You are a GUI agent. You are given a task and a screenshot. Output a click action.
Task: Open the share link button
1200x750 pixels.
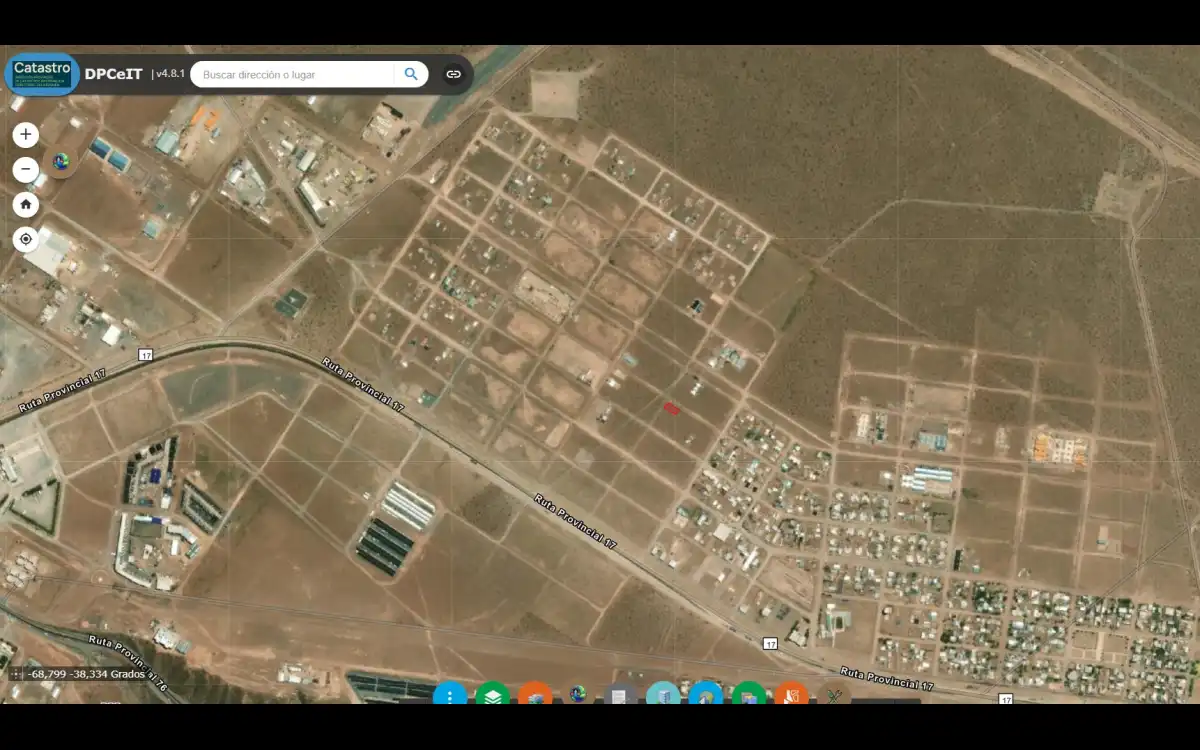click(x=453, y=74)
